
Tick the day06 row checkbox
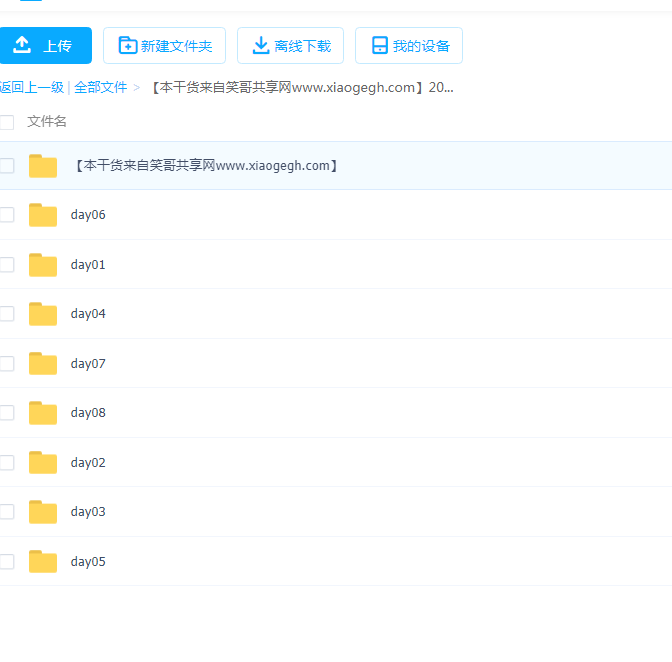point(6,215)
